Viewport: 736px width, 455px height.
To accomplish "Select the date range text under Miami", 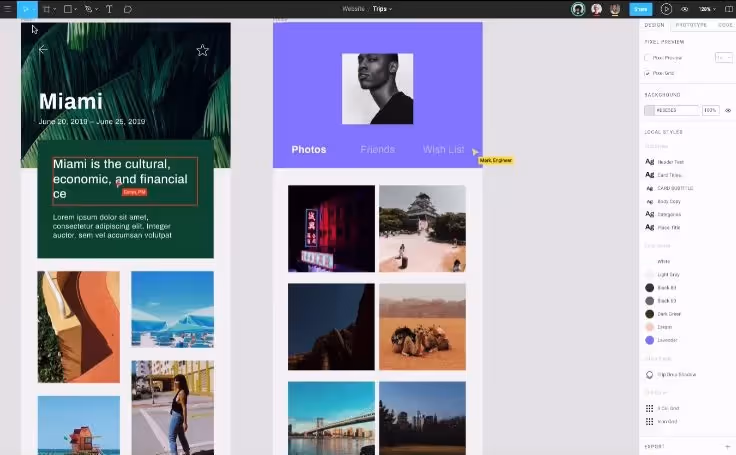I will [x=92, y=121].
